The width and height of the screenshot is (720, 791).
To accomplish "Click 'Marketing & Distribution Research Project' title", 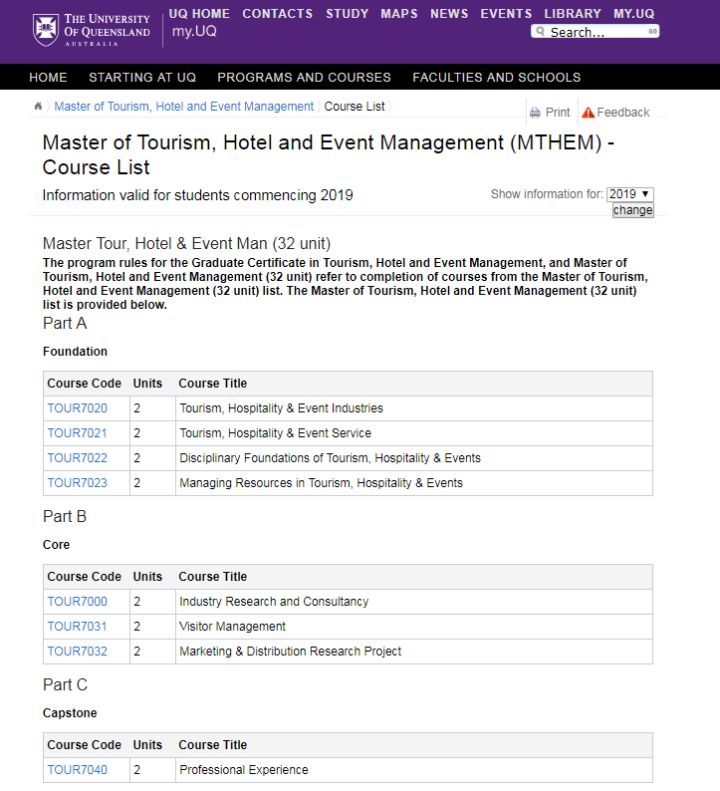I will pos(290,651).
